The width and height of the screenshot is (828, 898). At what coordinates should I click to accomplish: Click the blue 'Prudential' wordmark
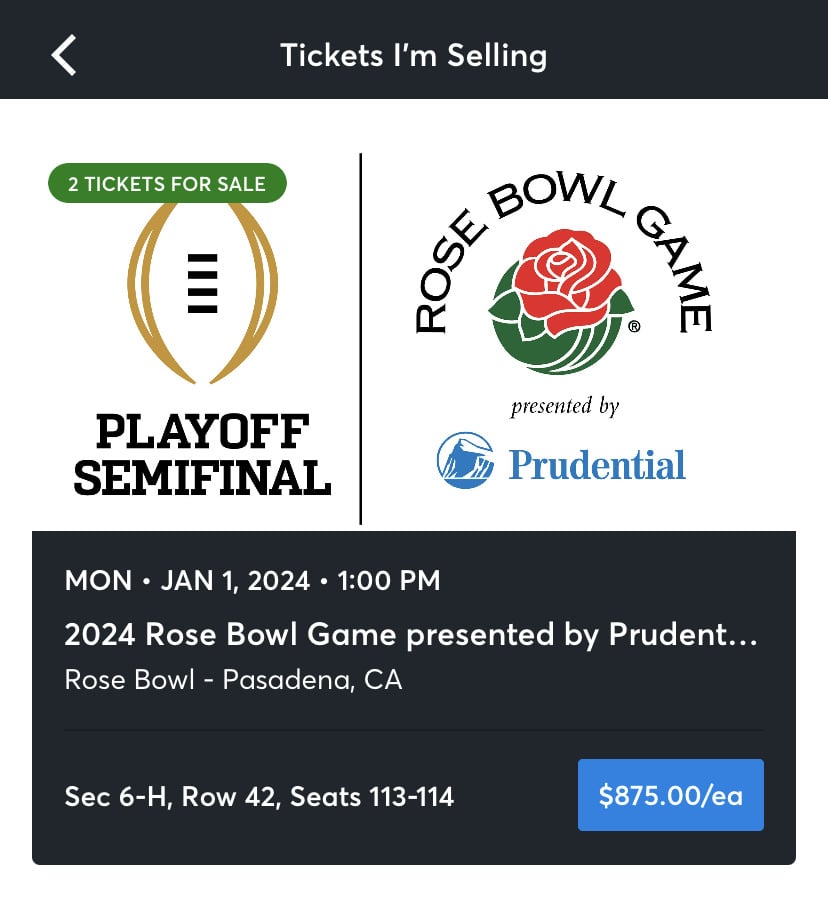(x=597, y=464)
